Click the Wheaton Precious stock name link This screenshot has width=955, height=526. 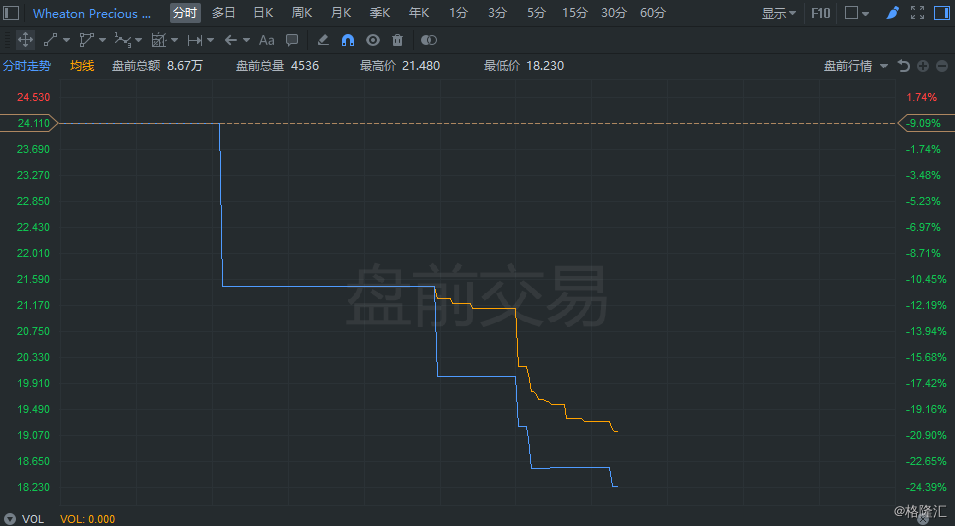(x=92, y=14)
